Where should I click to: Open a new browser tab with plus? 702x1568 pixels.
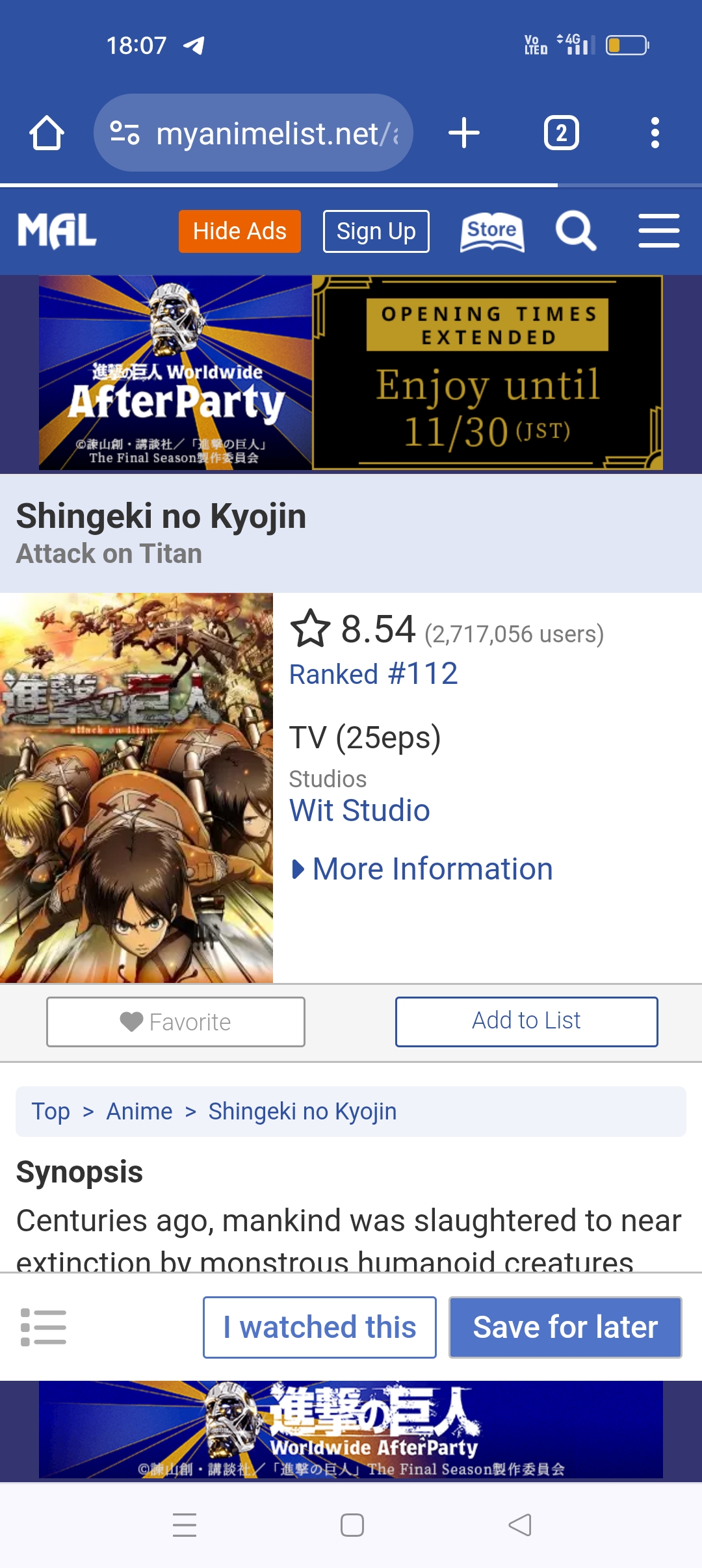(464, 133)
